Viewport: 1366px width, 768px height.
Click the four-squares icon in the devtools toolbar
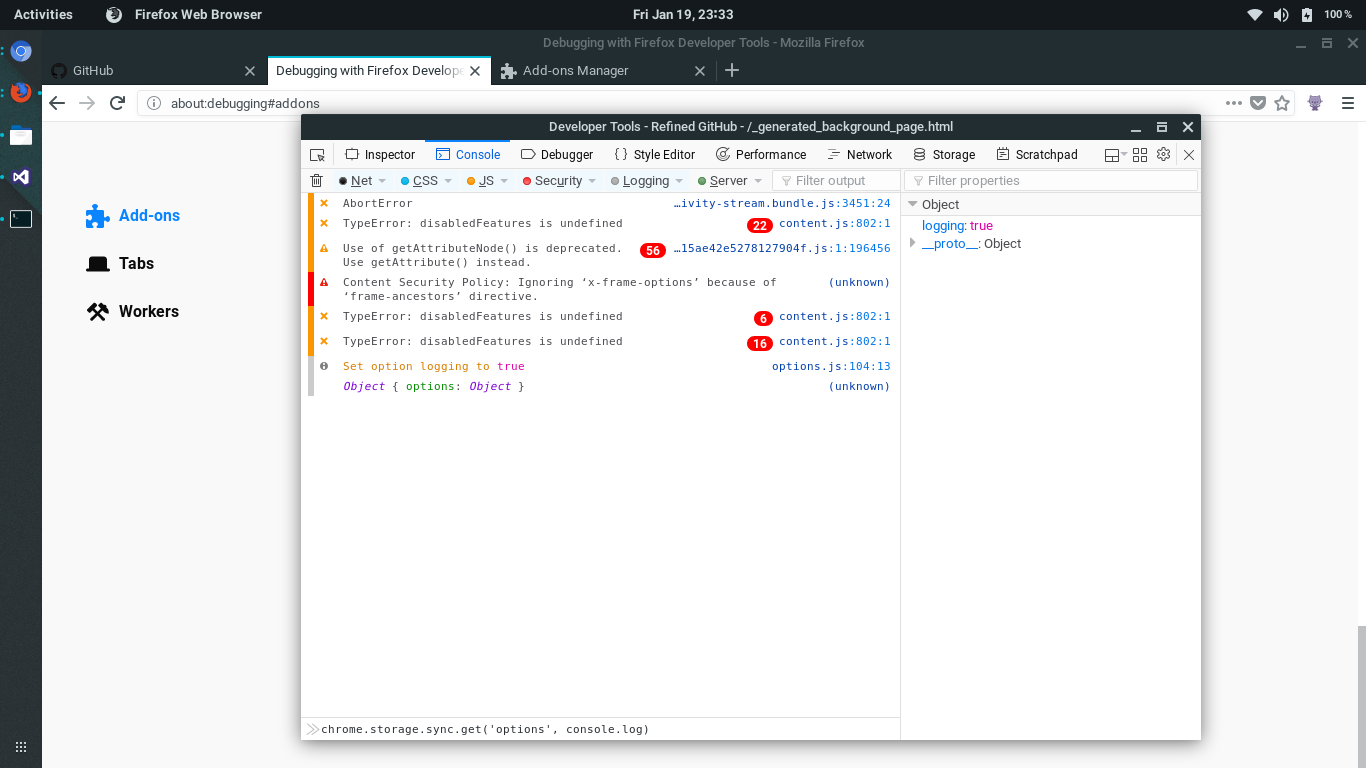1140,155
